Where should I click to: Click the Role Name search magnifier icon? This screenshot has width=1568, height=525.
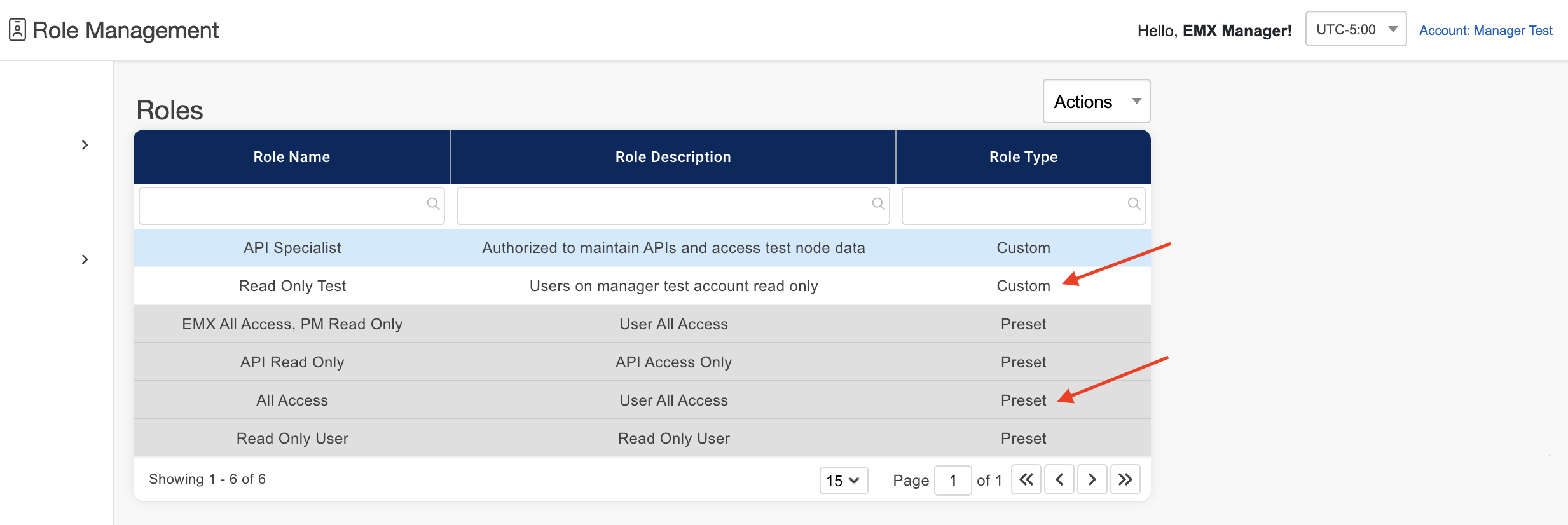coord(433,204)
